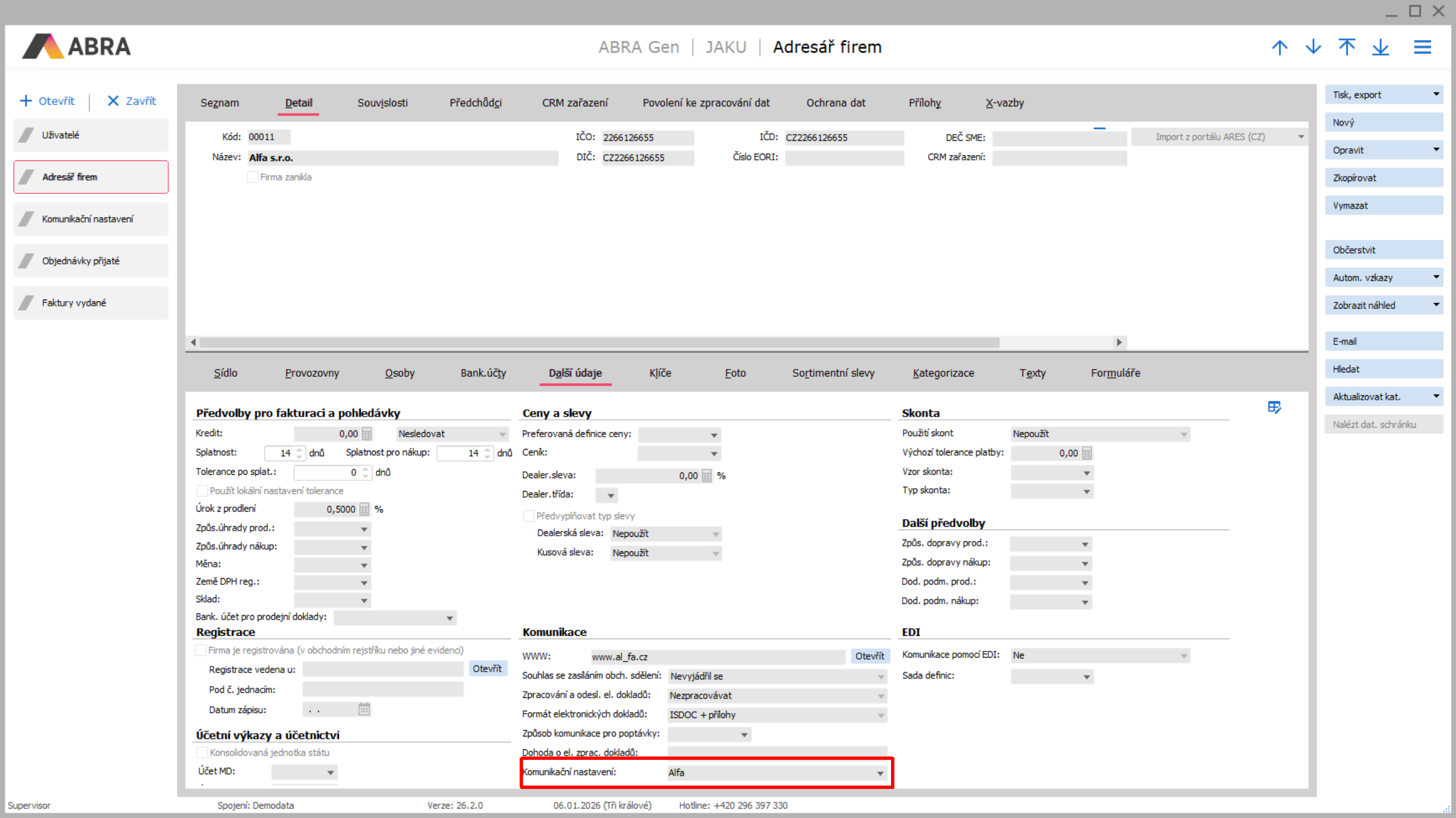The width and height of the screenshot is (1456, 818).
Task: Expand the Komunikační nastavení dropdown
Action: tap(880, 773)
